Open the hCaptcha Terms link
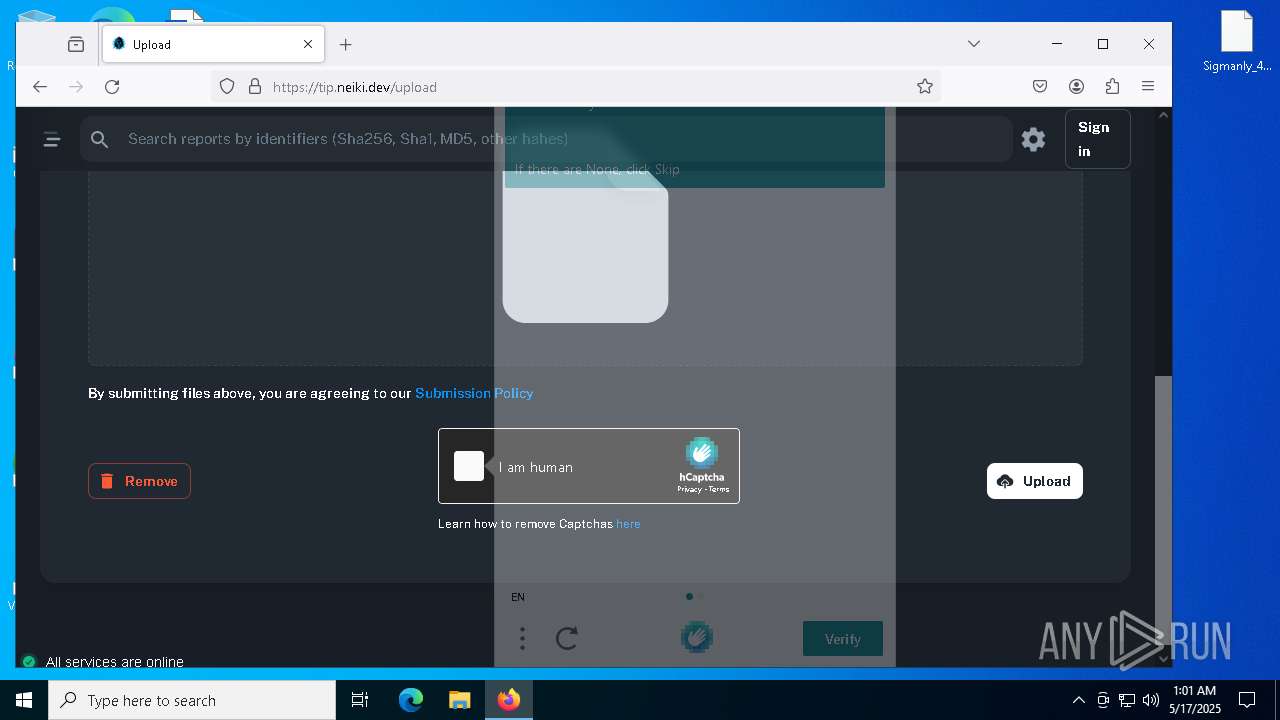This screenshot has height=720, width=1280. tap(719, 489)
